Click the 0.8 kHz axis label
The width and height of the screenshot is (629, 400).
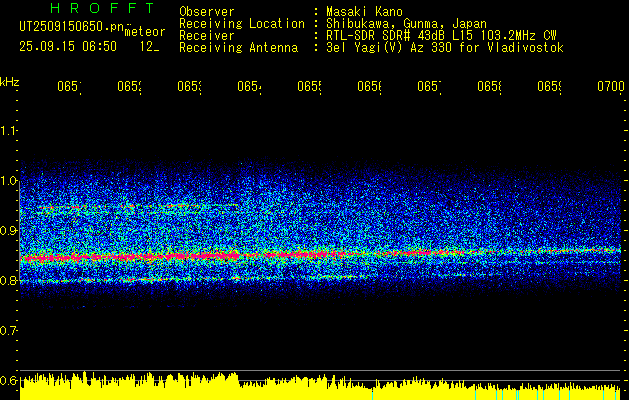(x=8, y=280)
